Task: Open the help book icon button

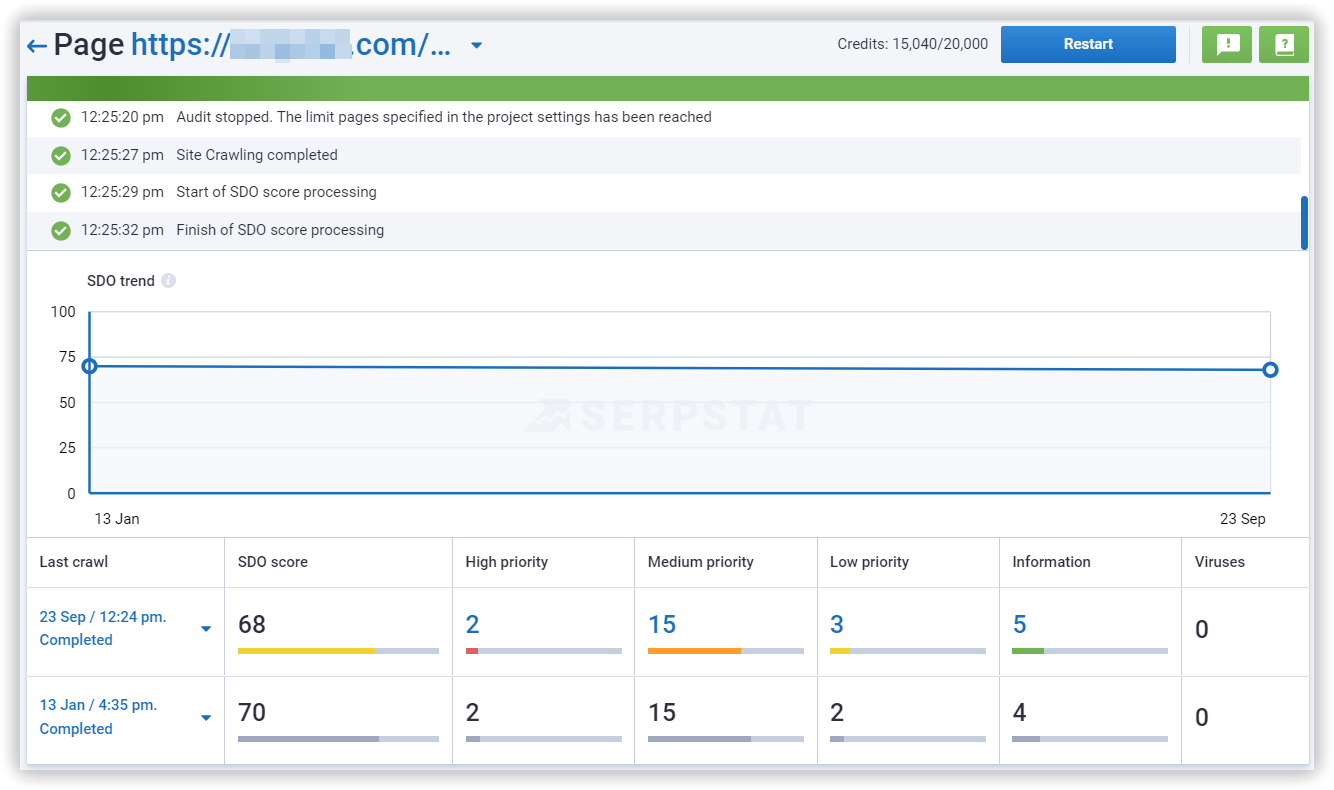Action: (1284, 44)
